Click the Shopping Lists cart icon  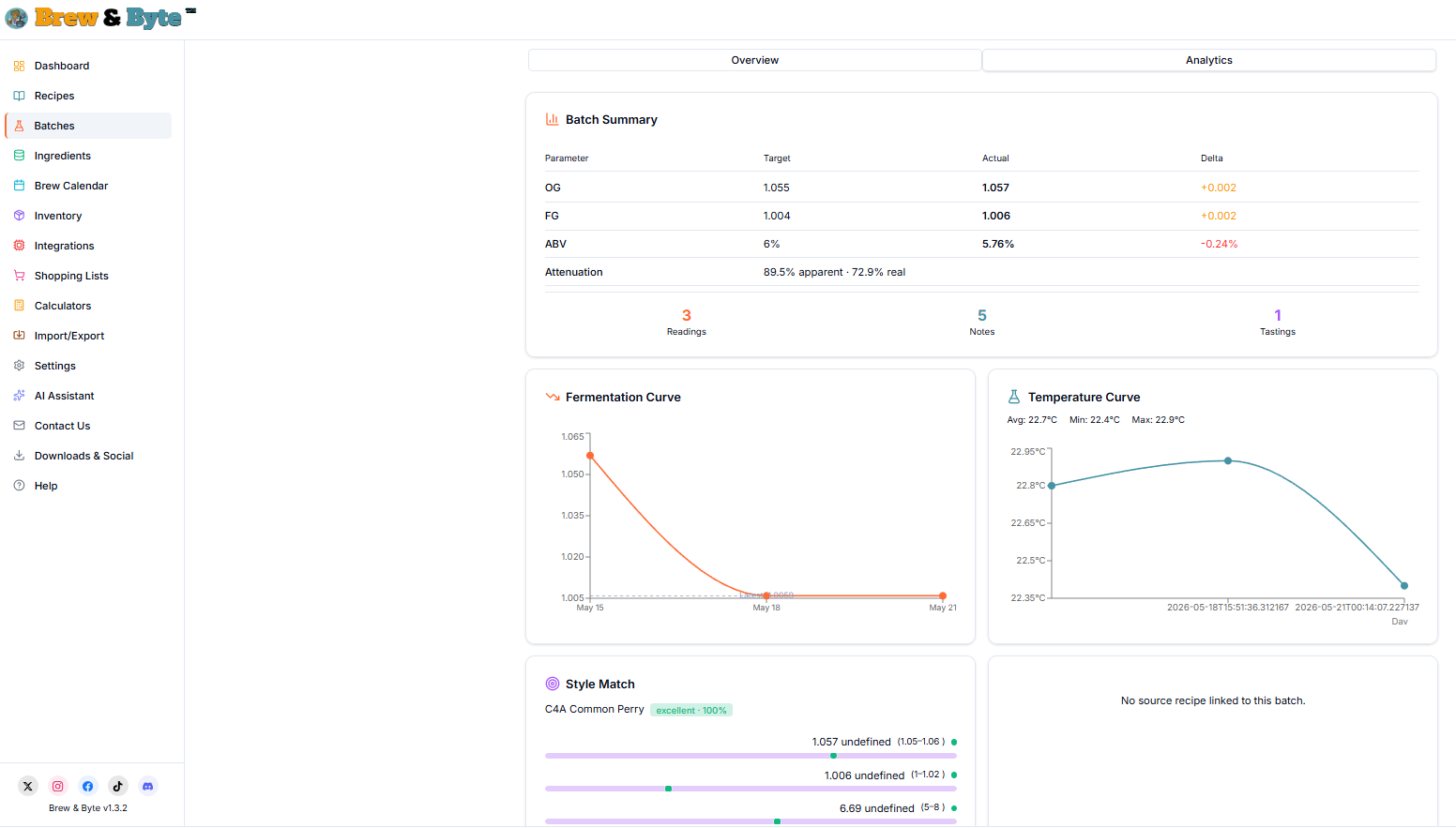coord(19,276)
